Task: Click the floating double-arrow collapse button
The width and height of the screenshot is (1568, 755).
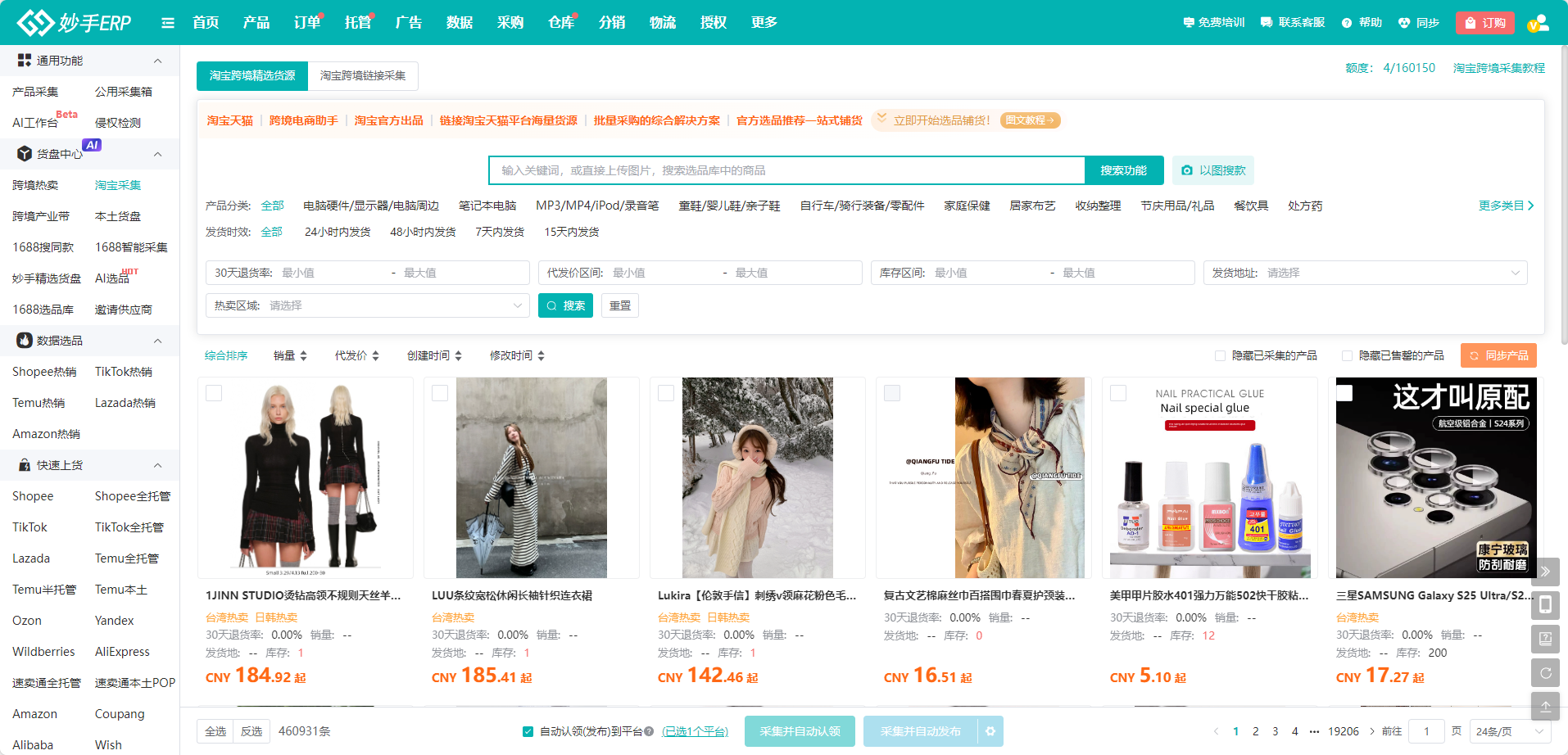Action: [x=1545, y=572]
